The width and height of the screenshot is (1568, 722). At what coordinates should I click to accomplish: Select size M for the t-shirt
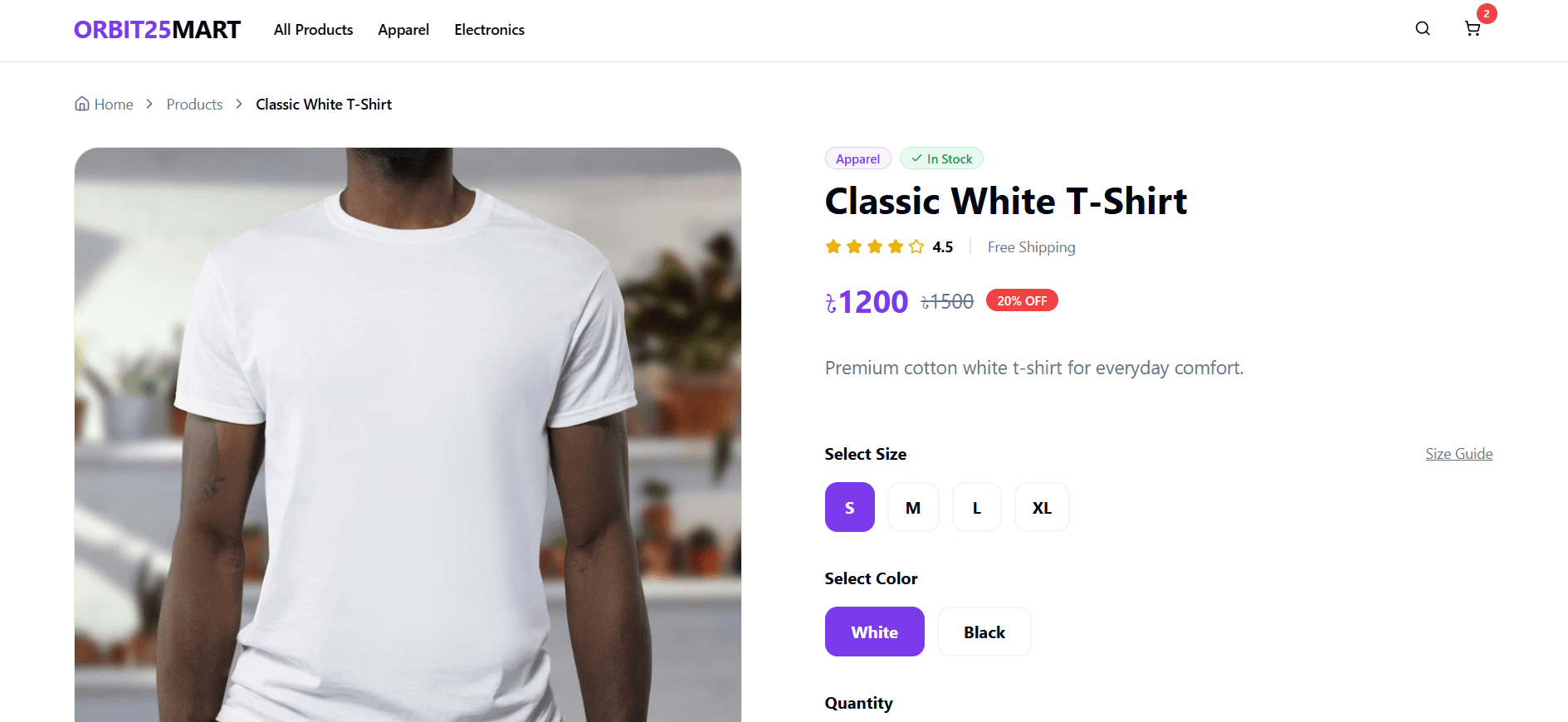(913, 507)
